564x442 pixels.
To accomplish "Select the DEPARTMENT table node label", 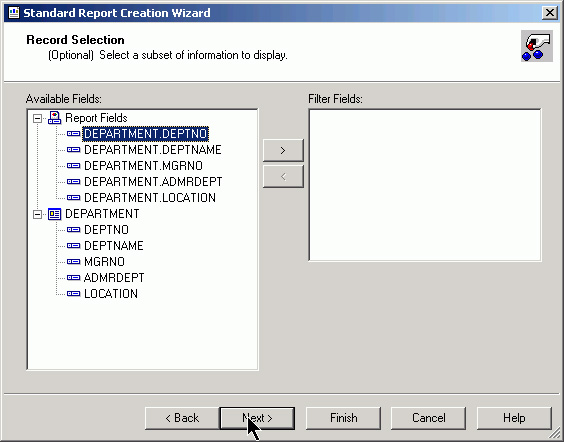I will tap(102, 214).
